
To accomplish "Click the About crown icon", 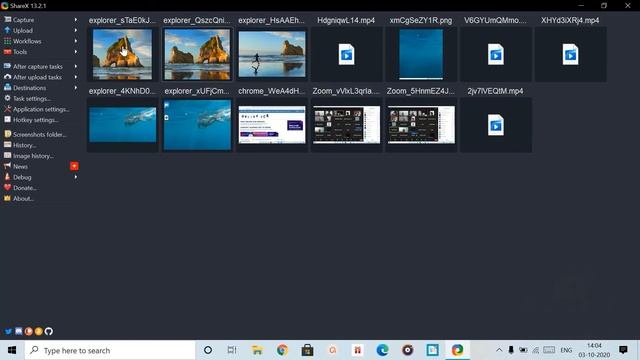I will click(7, 198).
